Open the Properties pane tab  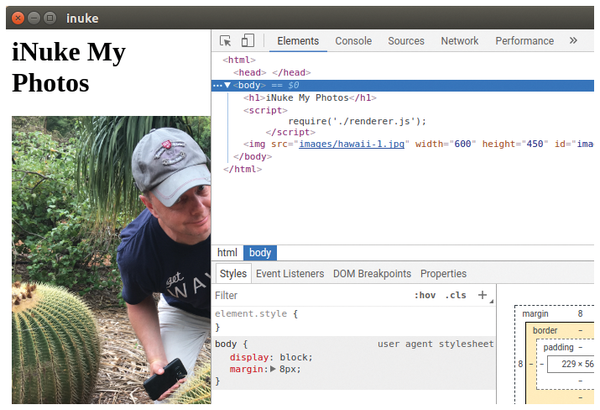(443, 274)
